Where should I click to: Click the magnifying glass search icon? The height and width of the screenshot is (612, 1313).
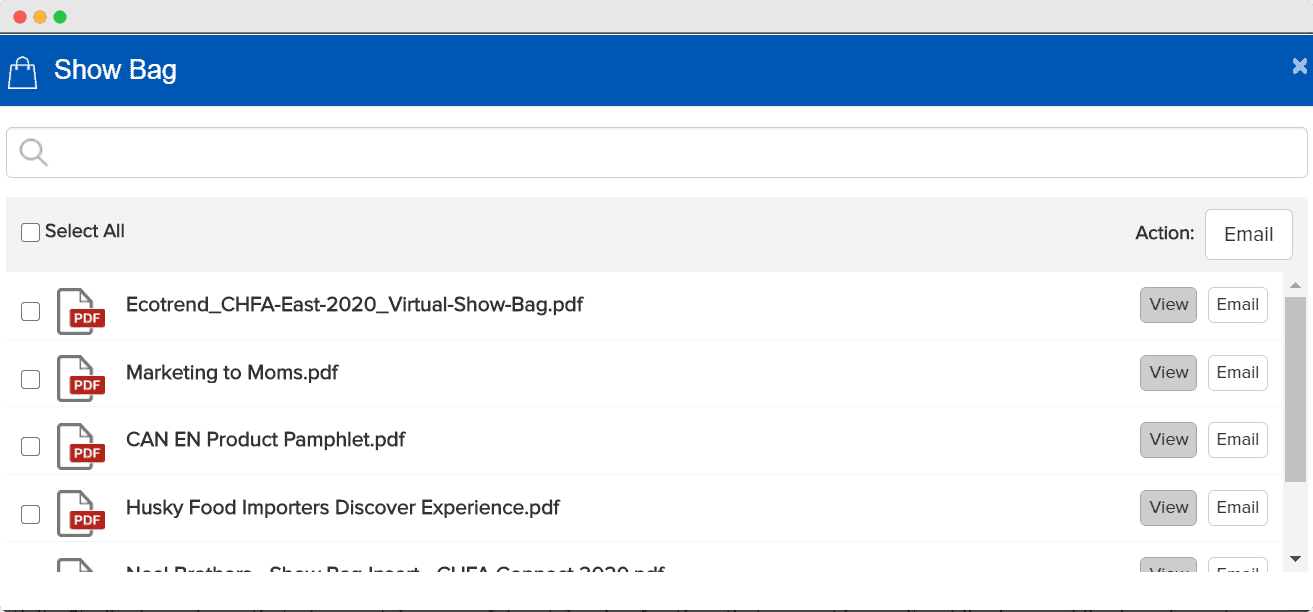point(33,153)
